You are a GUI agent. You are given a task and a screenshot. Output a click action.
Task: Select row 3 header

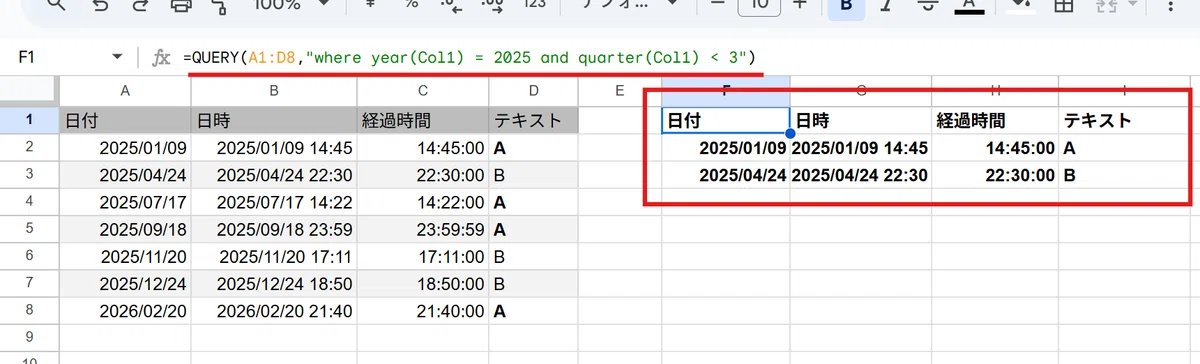tap(29, 174)
